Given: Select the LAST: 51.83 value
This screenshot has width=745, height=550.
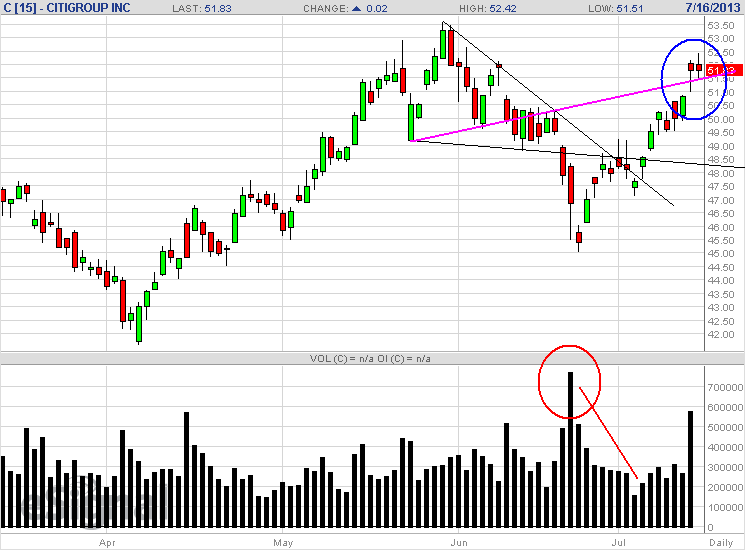Looking at the screenshot, I should pos(202,9).
